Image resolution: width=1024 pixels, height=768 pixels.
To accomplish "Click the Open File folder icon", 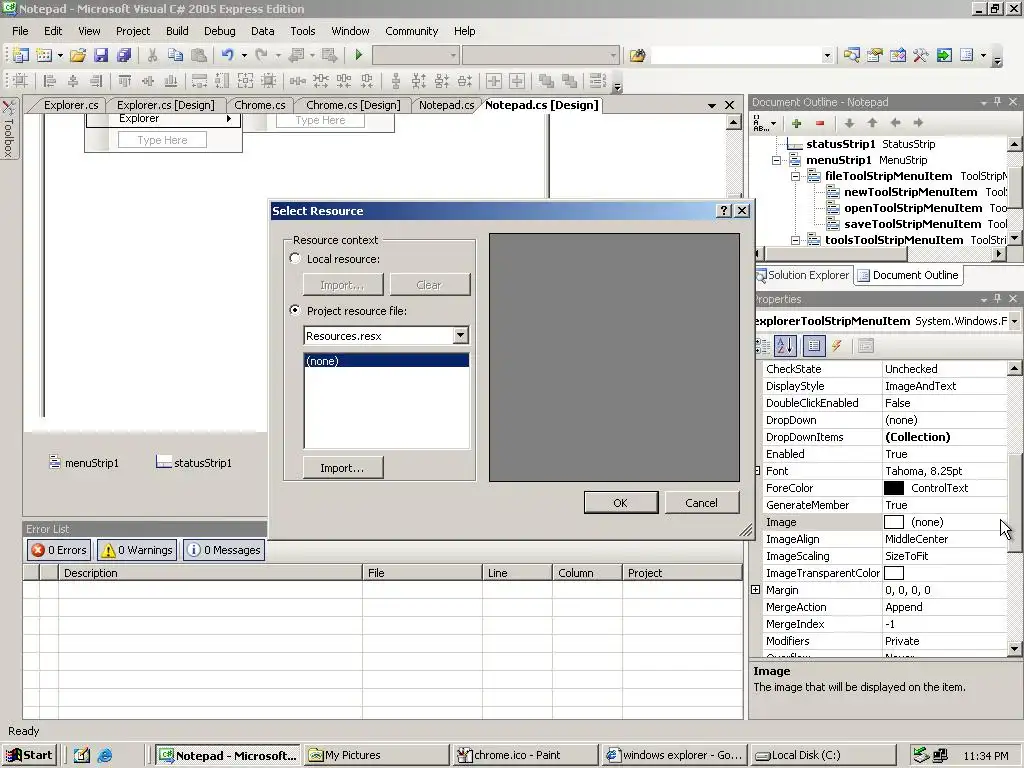I will [x=78, y=56].
